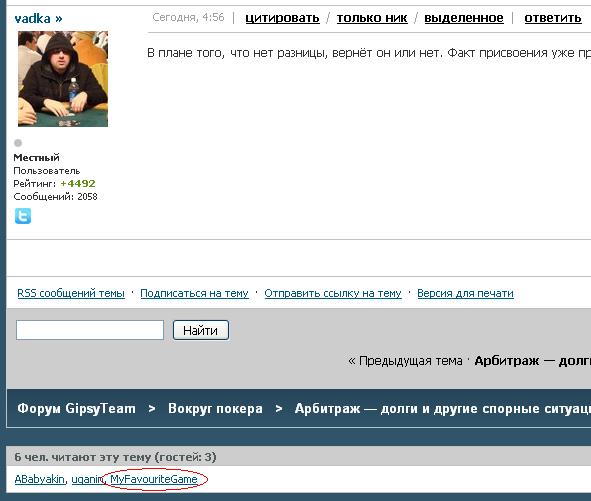This screenshot has width=591, height=501.
Task: Open ABabyakin user profile link
Action: (40, 479)
